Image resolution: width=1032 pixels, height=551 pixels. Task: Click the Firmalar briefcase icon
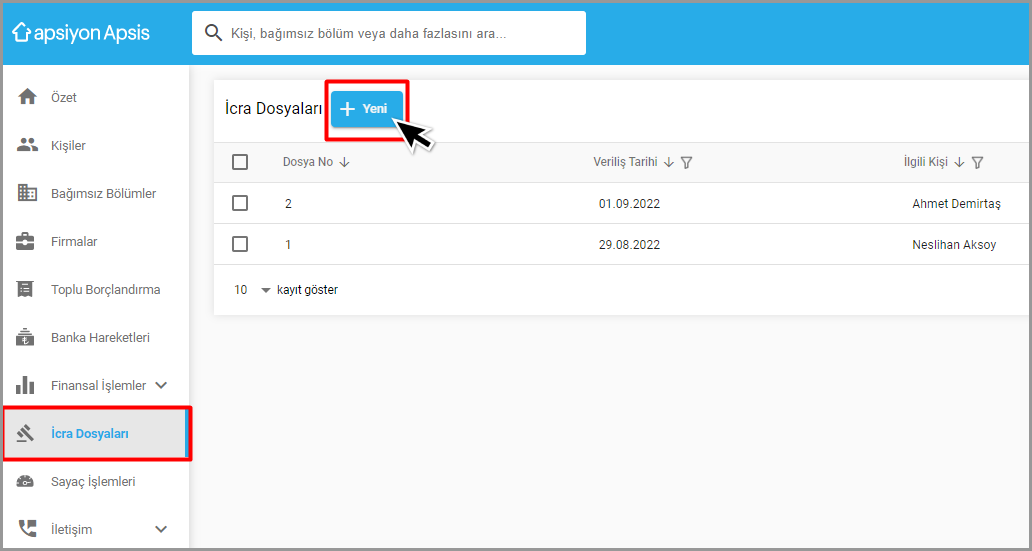coord(25,242)
